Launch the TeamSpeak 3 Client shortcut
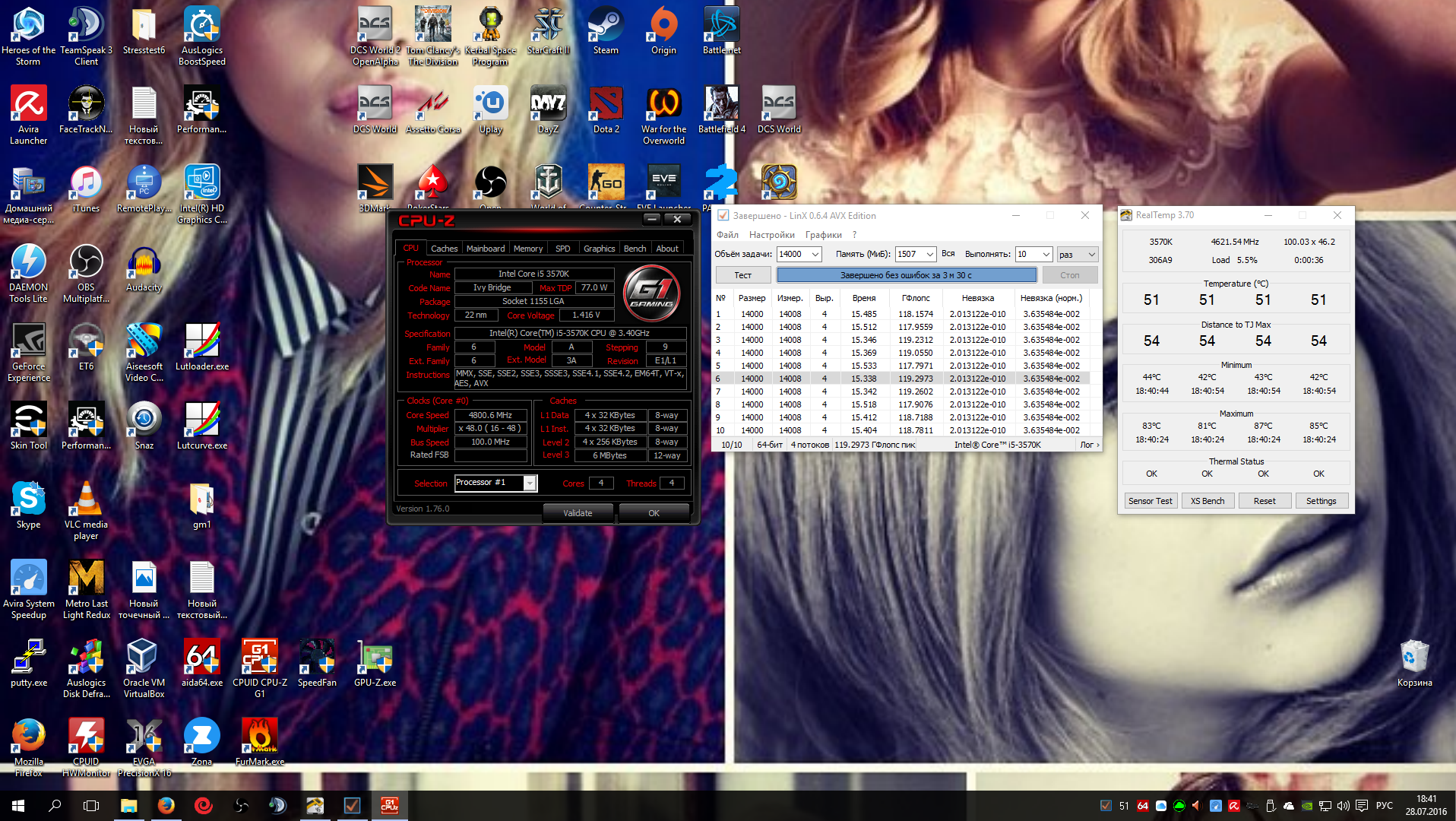 click(86, 36)
